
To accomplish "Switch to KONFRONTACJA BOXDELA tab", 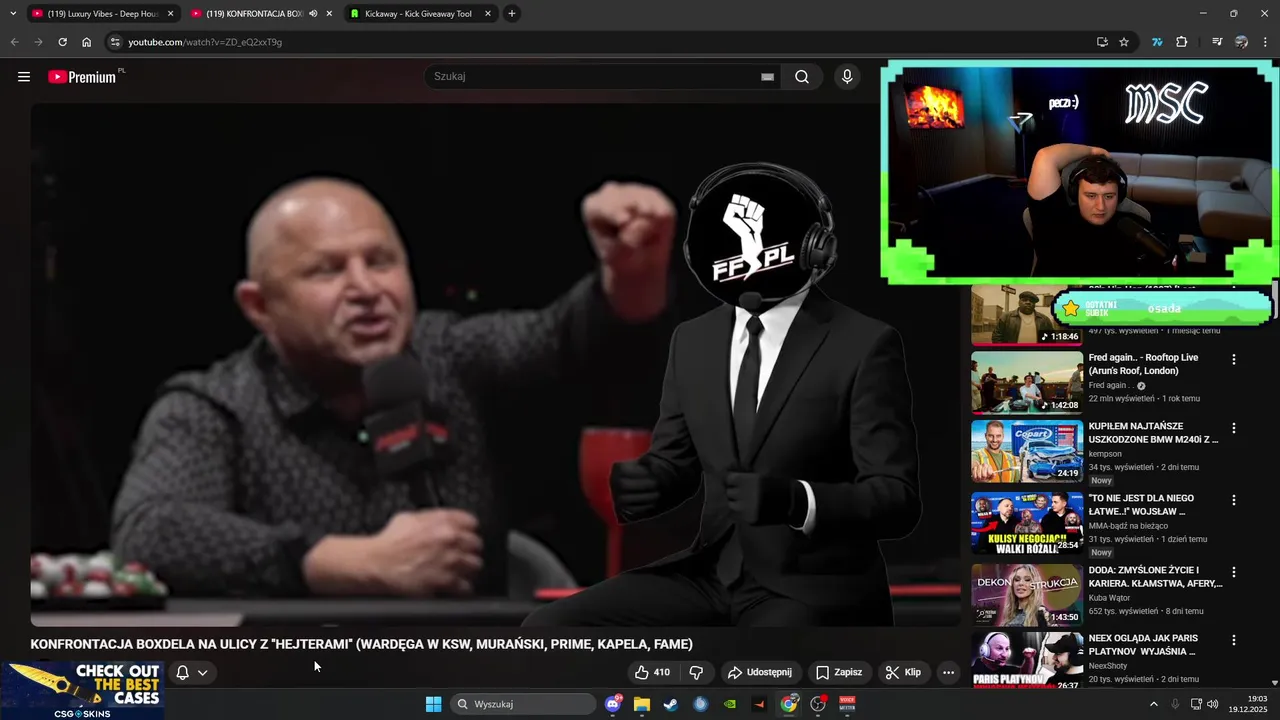I will coord(261,14).
